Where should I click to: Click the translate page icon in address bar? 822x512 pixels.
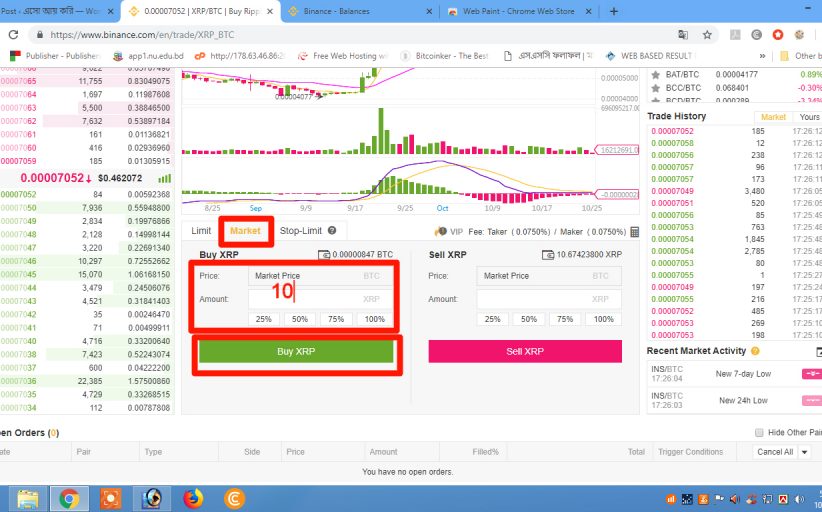683,34
